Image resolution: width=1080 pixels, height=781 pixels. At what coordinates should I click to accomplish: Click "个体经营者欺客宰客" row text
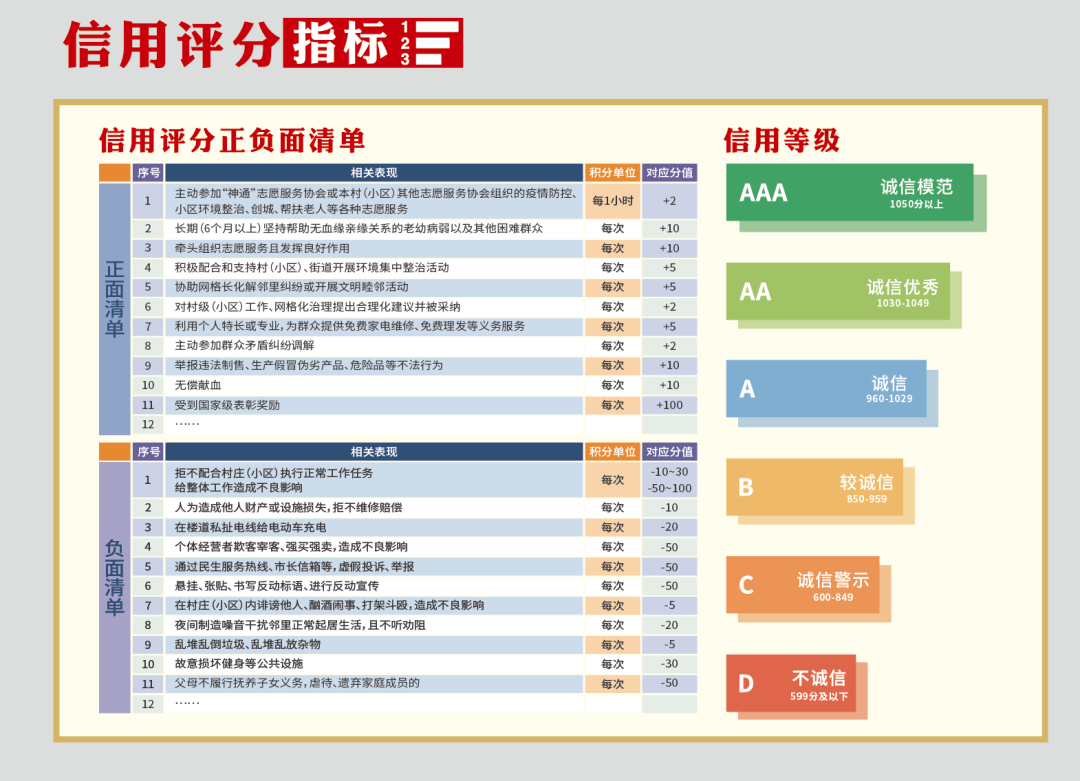click(x=291, y=547)
